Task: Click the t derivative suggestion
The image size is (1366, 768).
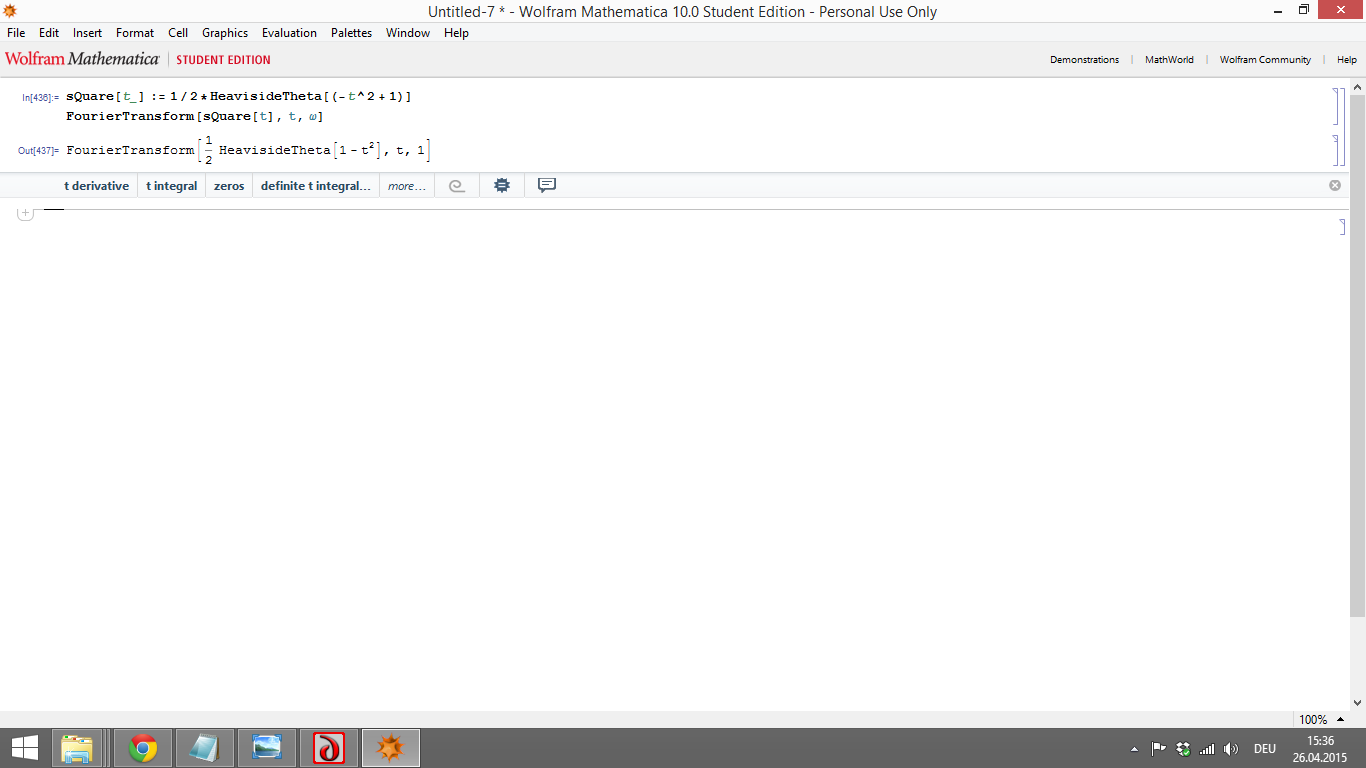Action: pos(97,186)
